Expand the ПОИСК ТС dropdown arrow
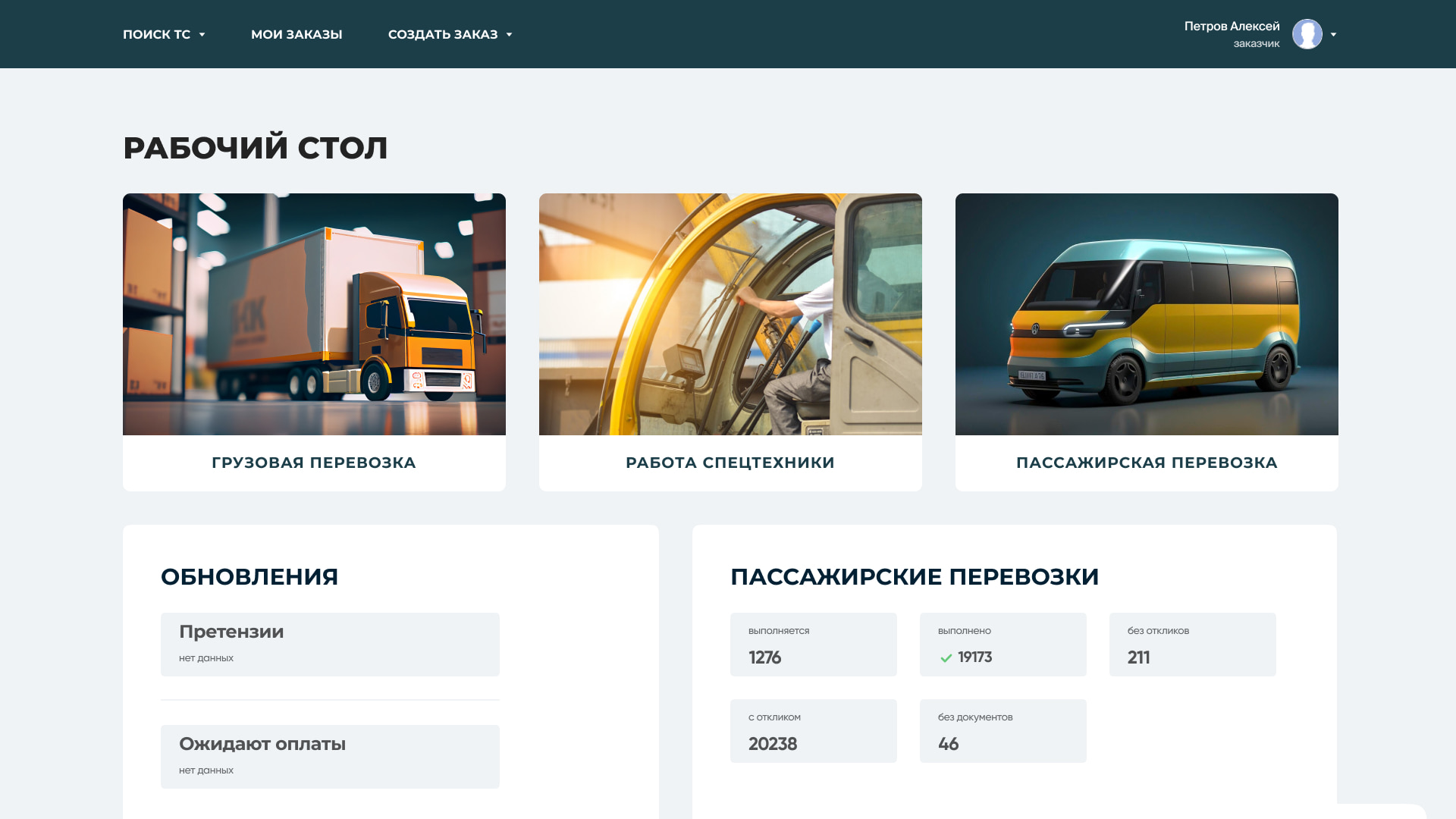1456x819 pixels. (x=202, y=35)
